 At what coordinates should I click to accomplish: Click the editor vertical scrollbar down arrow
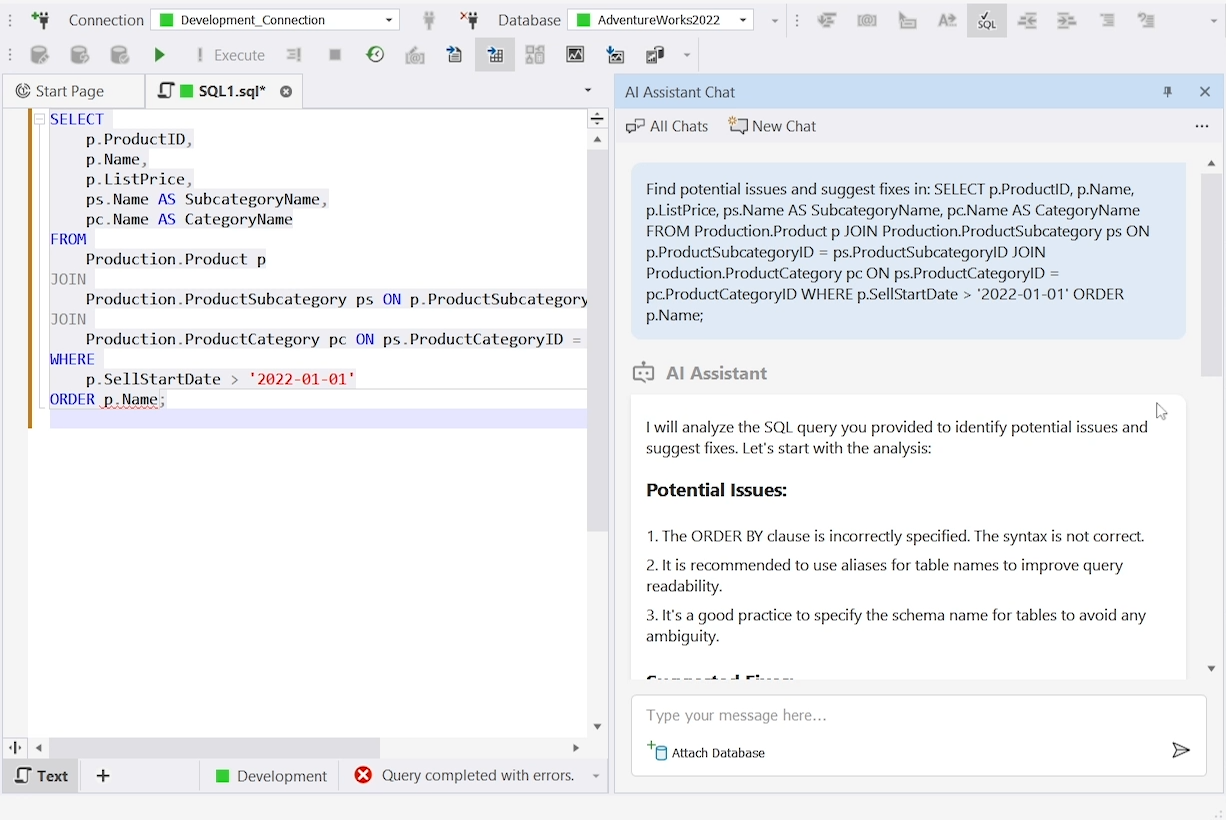(x=598, y=727)
